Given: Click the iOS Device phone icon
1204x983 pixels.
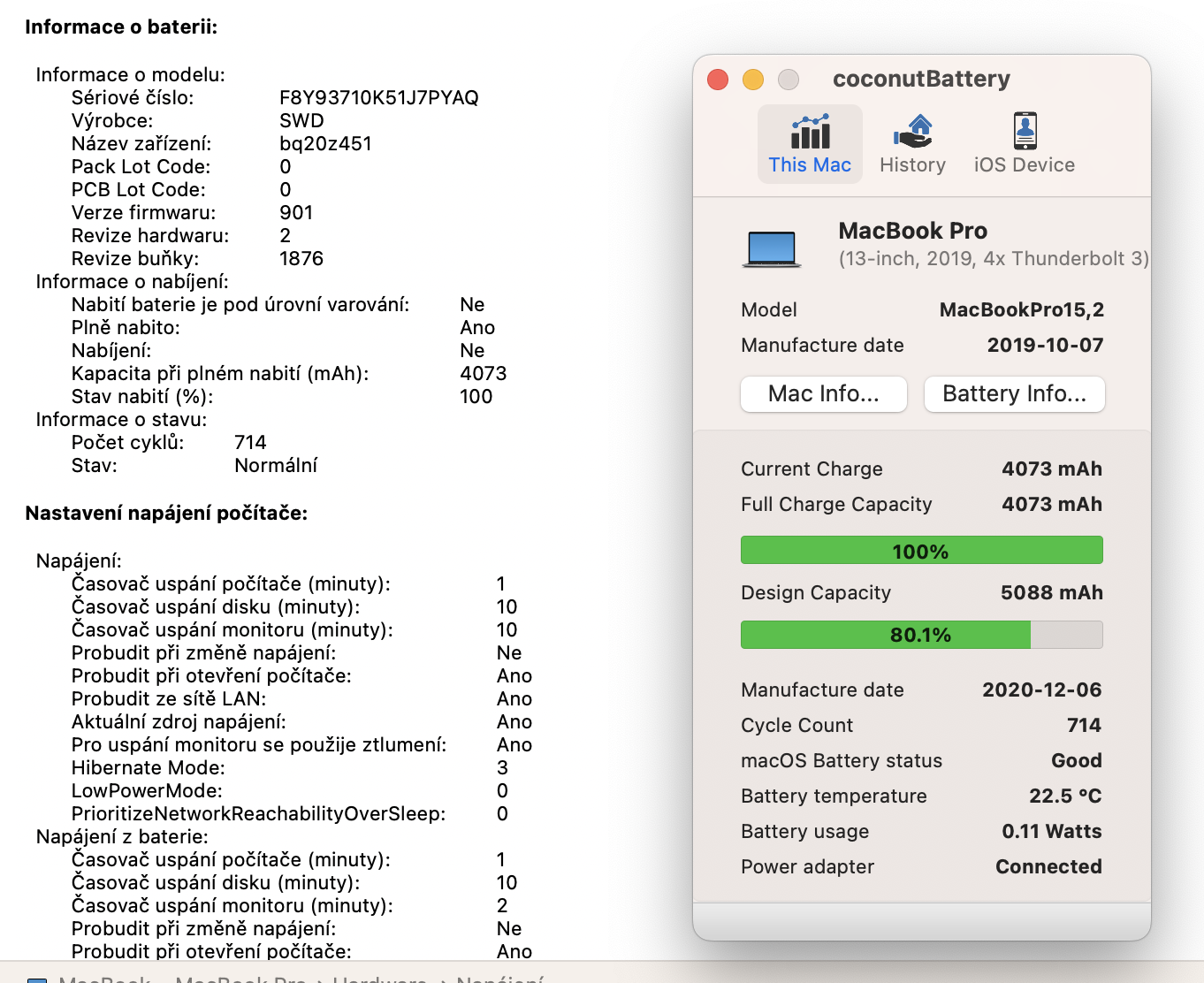Looking at the screenshot, I should pyautogui.click(x=1025, y=132).
